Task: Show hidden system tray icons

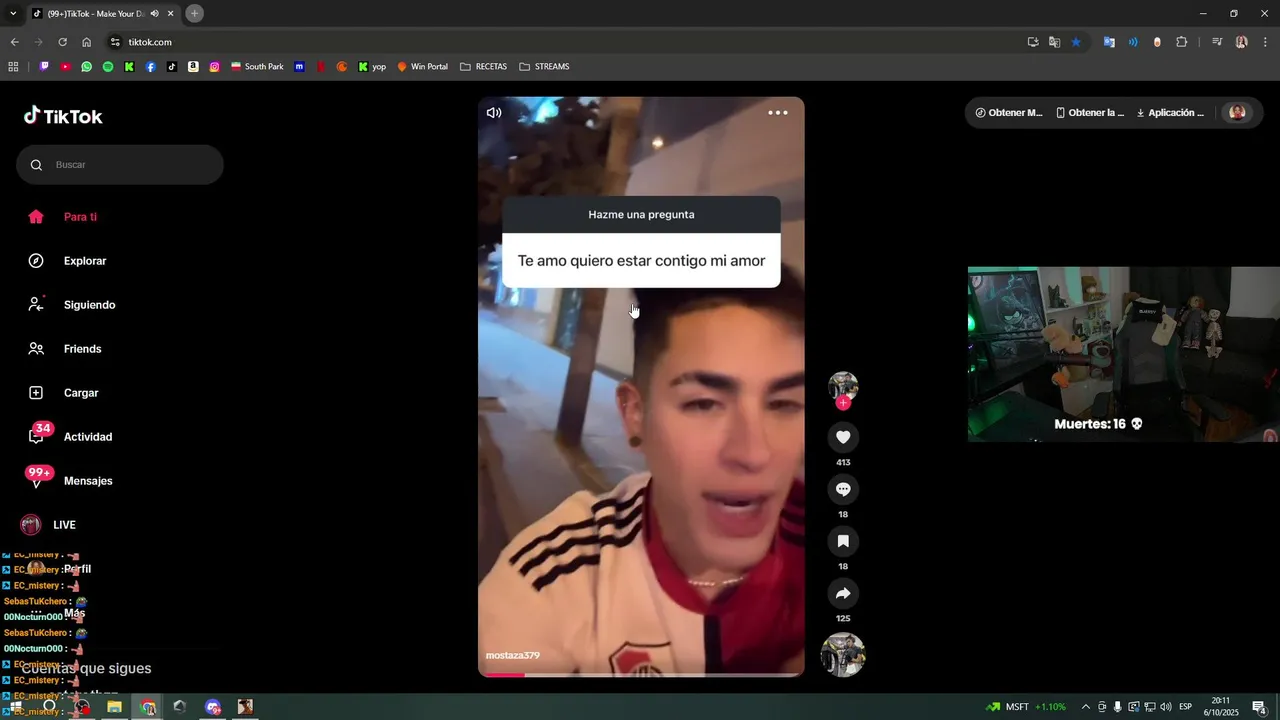Action: click(x=1086, y=707)
